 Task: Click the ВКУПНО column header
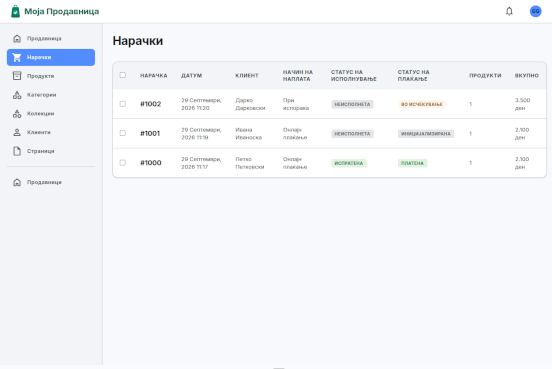coord(527,75)
